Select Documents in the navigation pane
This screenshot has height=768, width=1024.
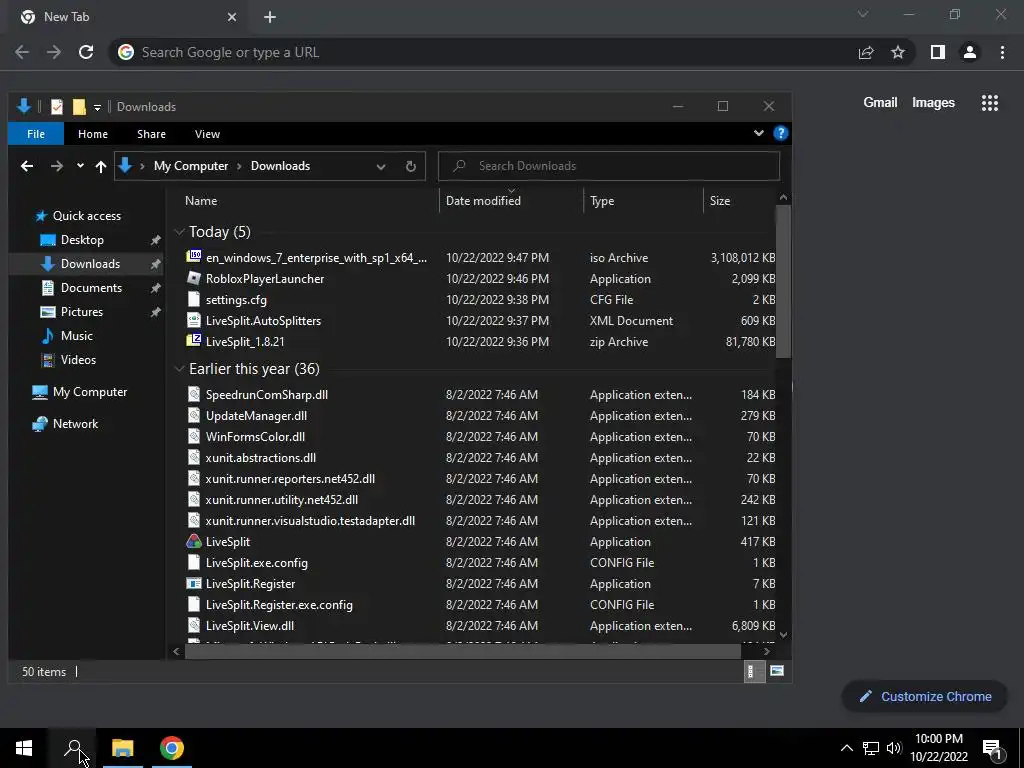(x=91, y=288)
